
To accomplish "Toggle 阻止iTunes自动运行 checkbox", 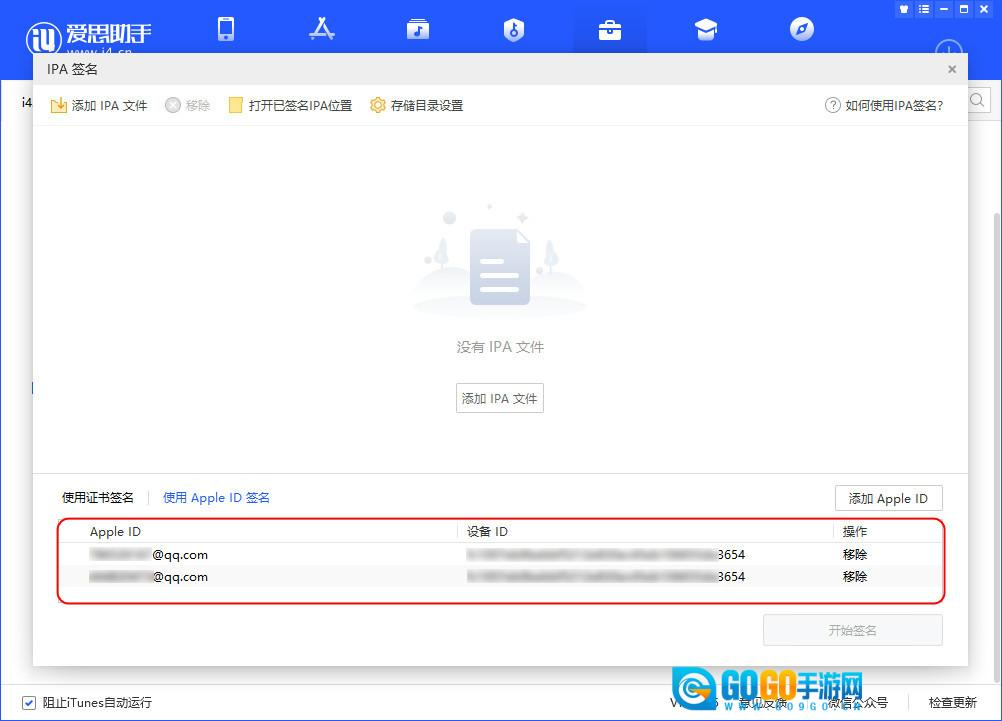I will tap(29, 702).
